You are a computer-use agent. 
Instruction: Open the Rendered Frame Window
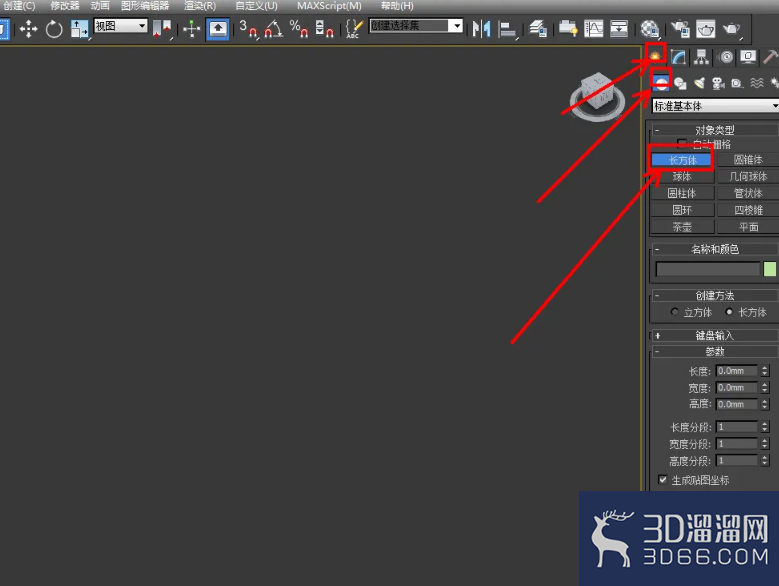pos(705,29)
